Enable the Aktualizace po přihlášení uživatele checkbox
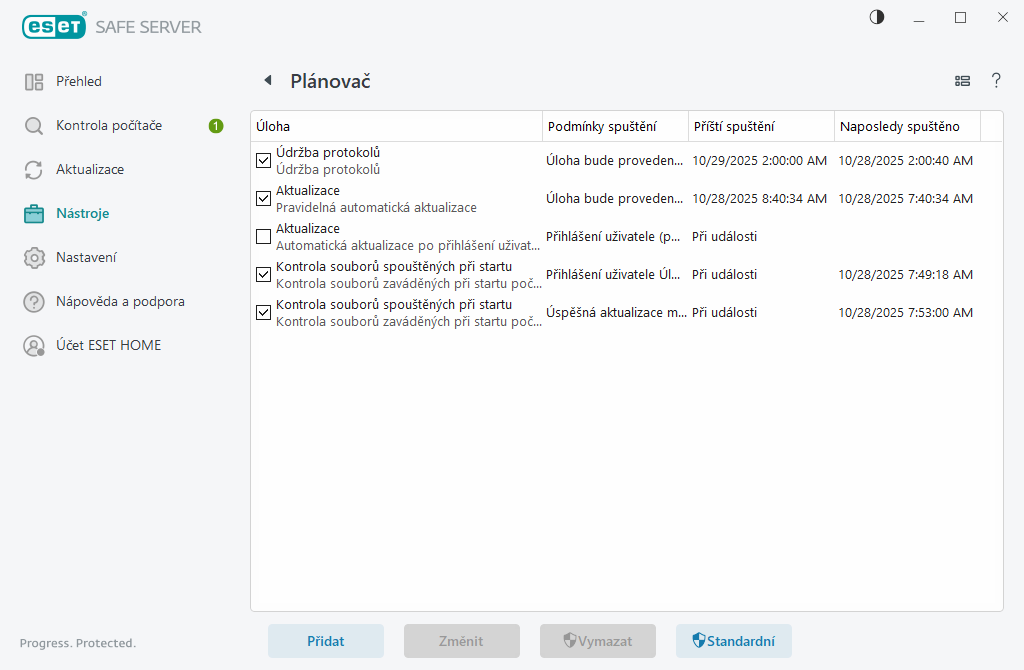The width and height of the screenshot is (1024, 670). (x=264, y=236)
